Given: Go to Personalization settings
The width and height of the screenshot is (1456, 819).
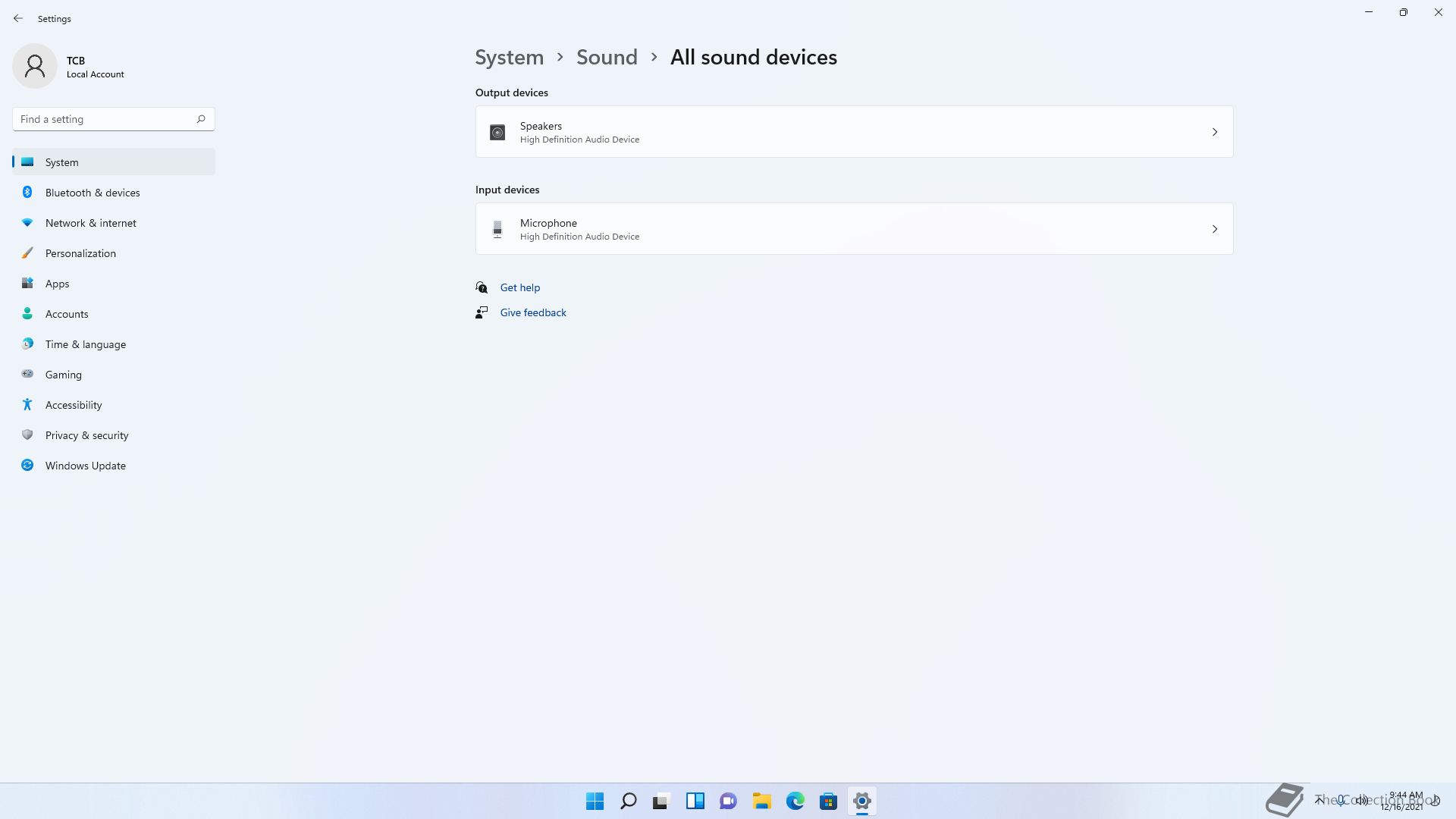Looking at the screenshot, I should click(x=114, y=253).
